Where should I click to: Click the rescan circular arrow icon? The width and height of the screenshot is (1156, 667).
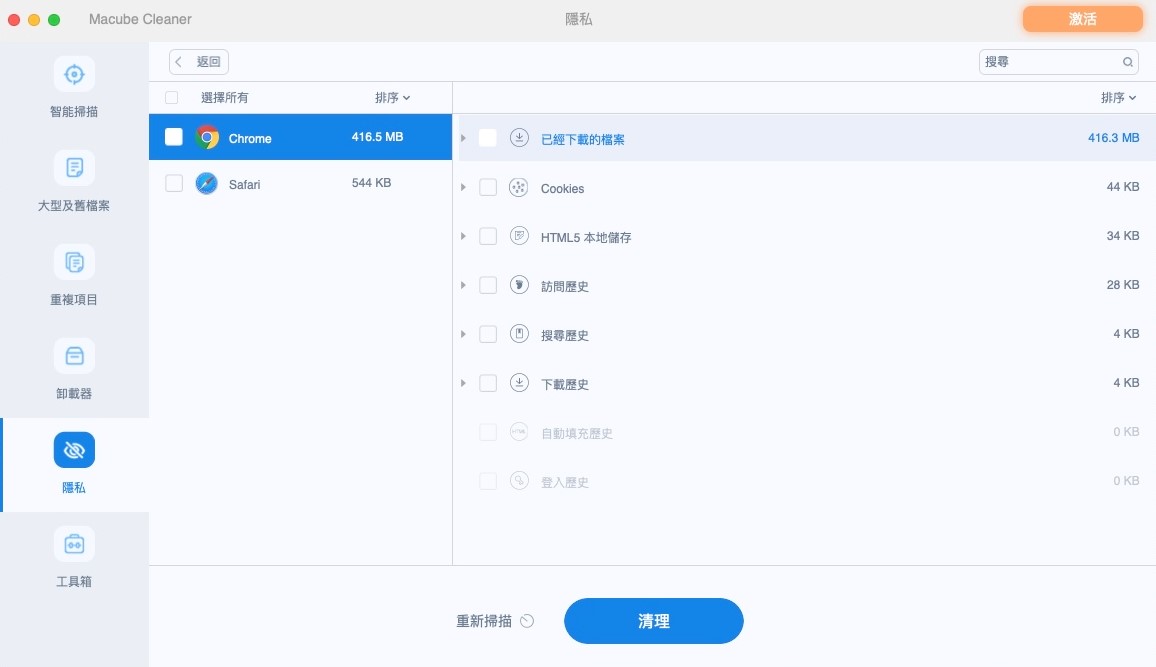(x=526, y=621)
